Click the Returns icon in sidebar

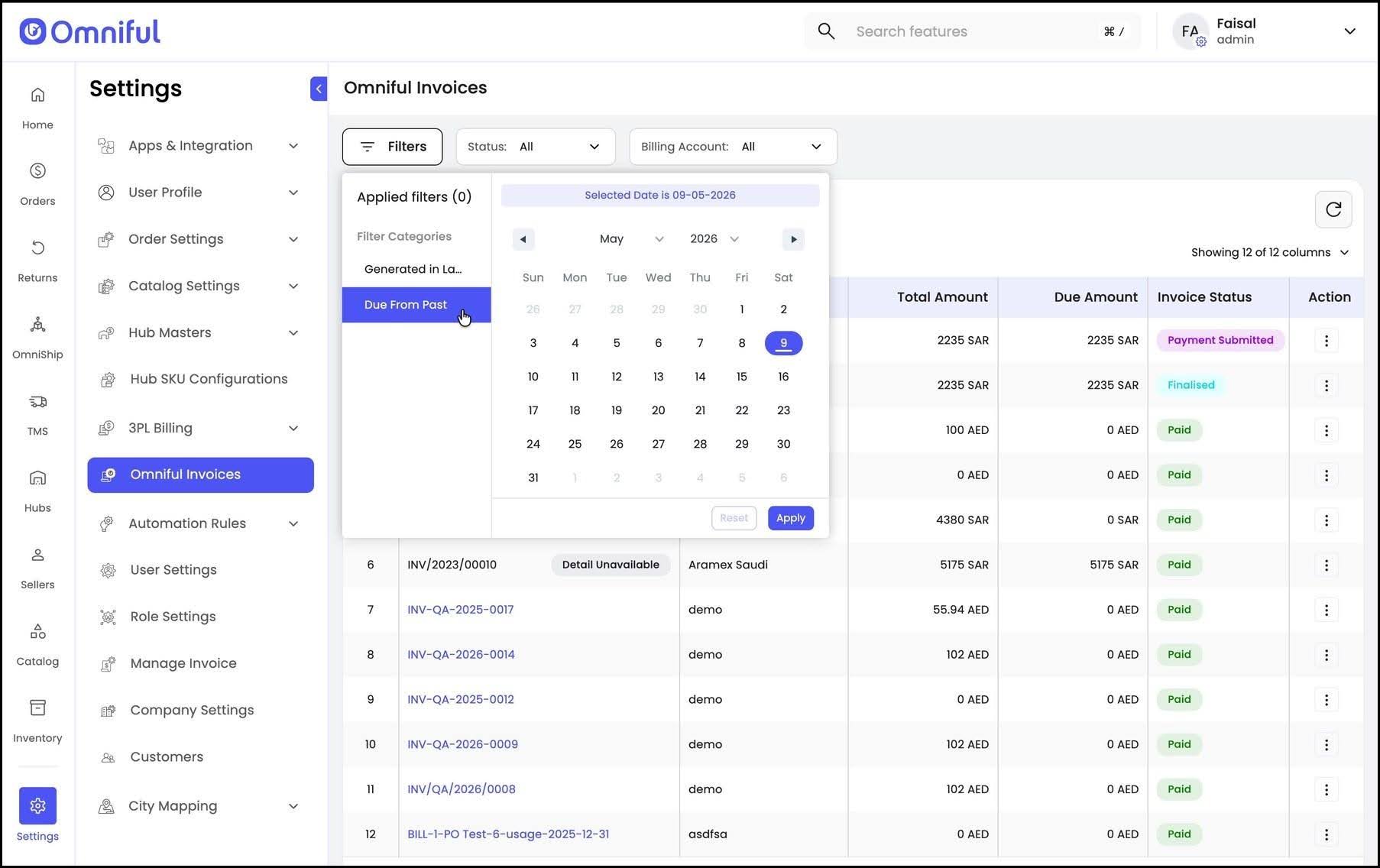point(37,248)
